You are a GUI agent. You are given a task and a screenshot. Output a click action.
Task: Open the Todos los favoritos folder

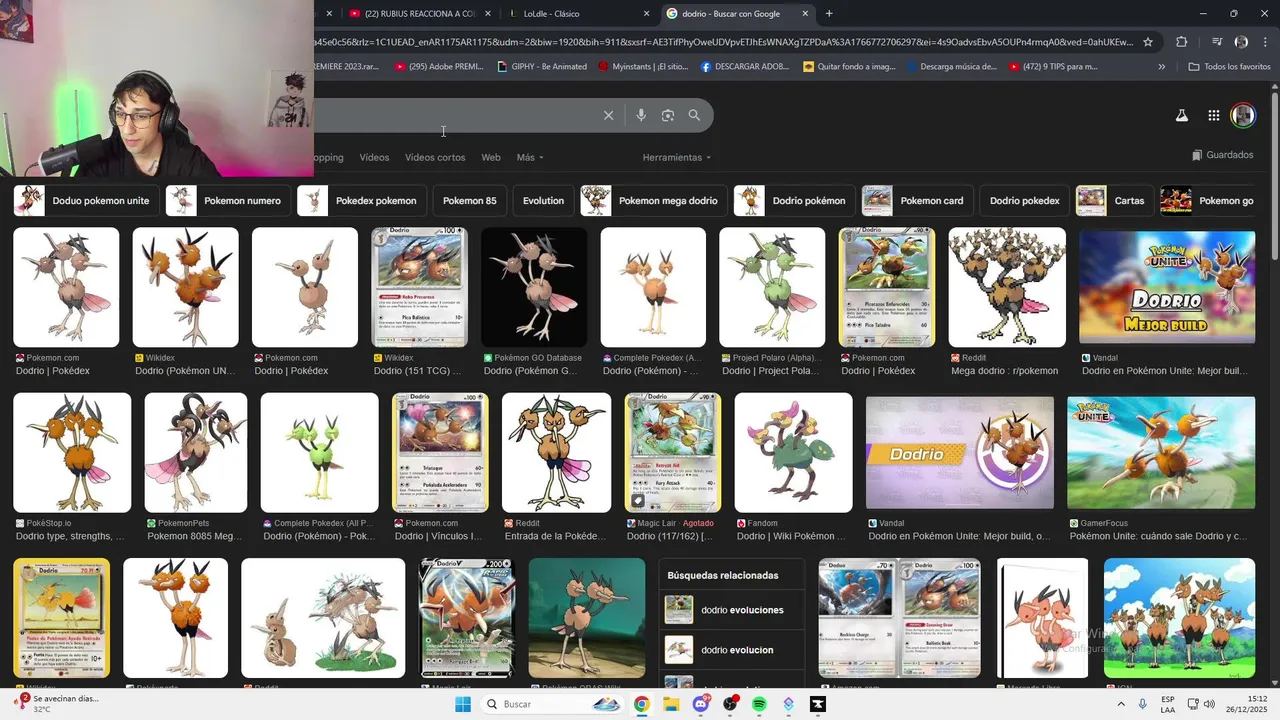click(x=1229, y=67)
